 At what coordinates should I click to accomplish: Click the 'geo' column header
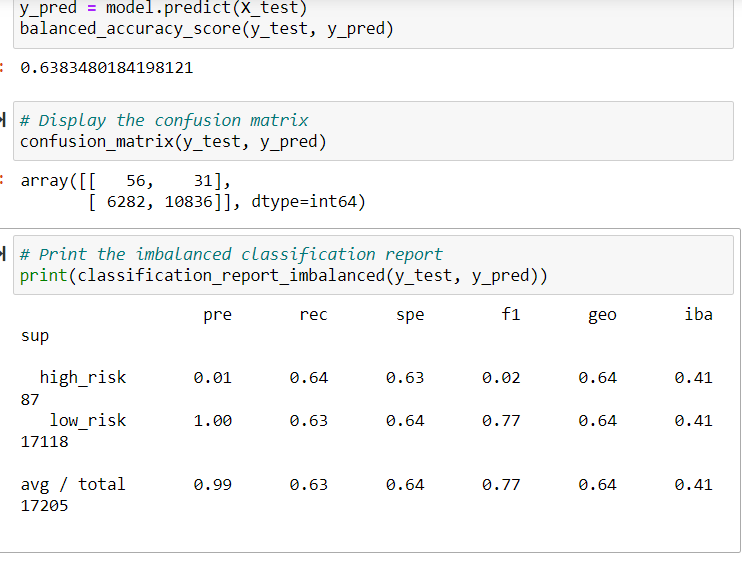tap(602, 315)
